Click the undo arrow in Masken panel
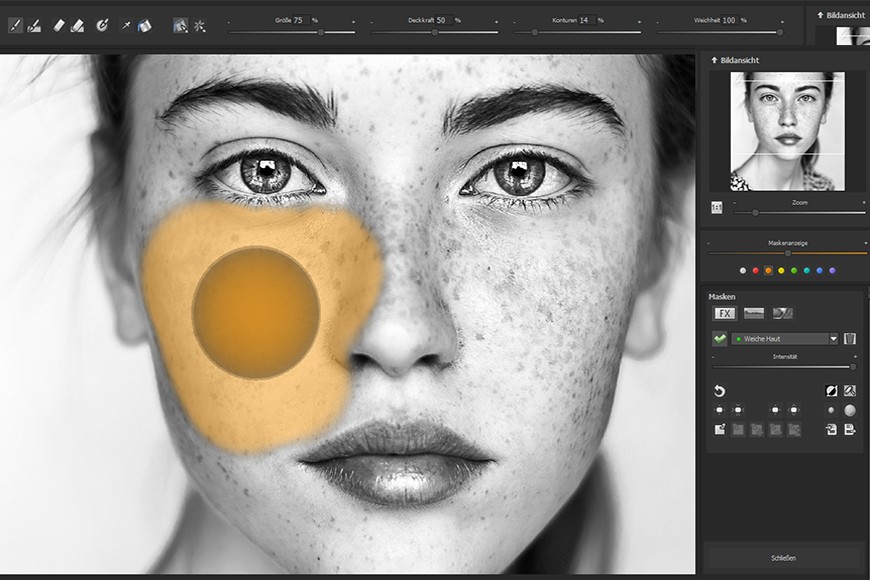Viewport: 870px width, 580px height. click(719, 391)
